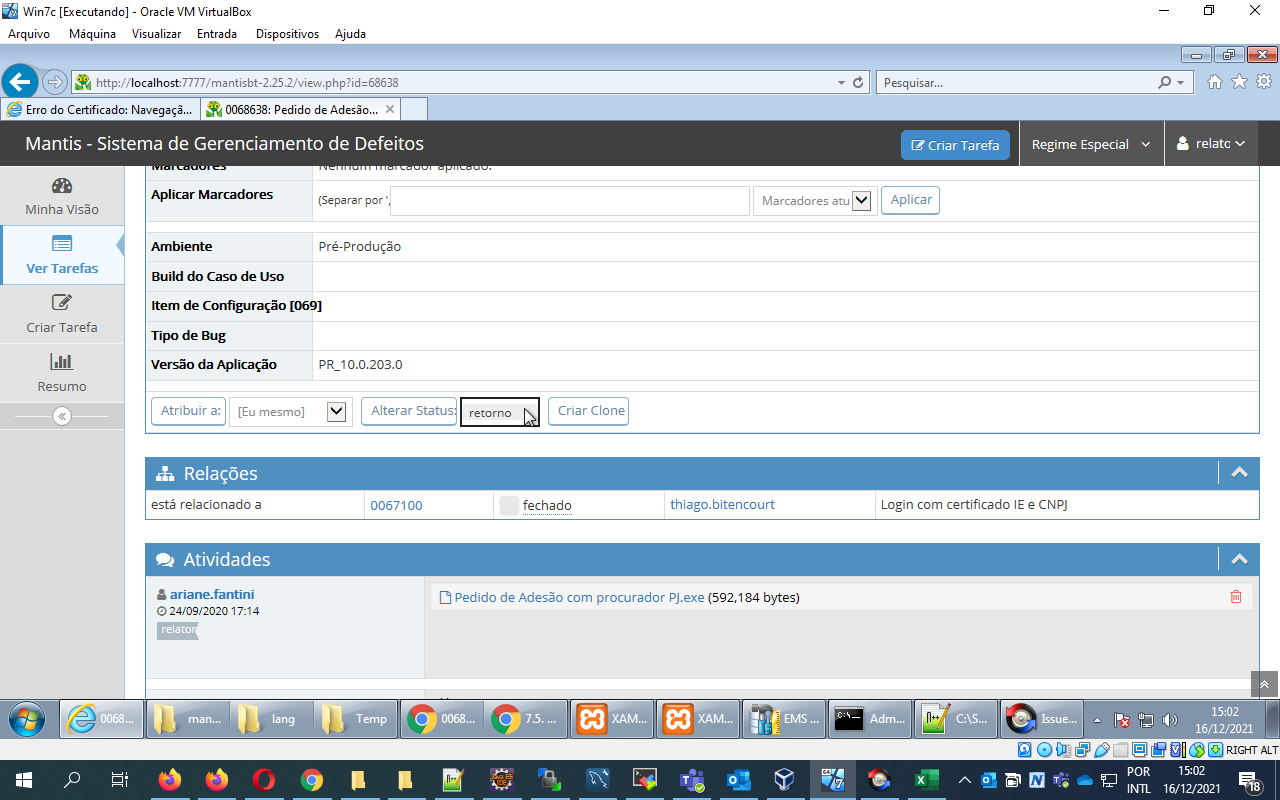The height and width of the screenshot is (800, 1280).
Task: Click the PR_10.0.203.0 version value
Action: (x=360, y=364)
